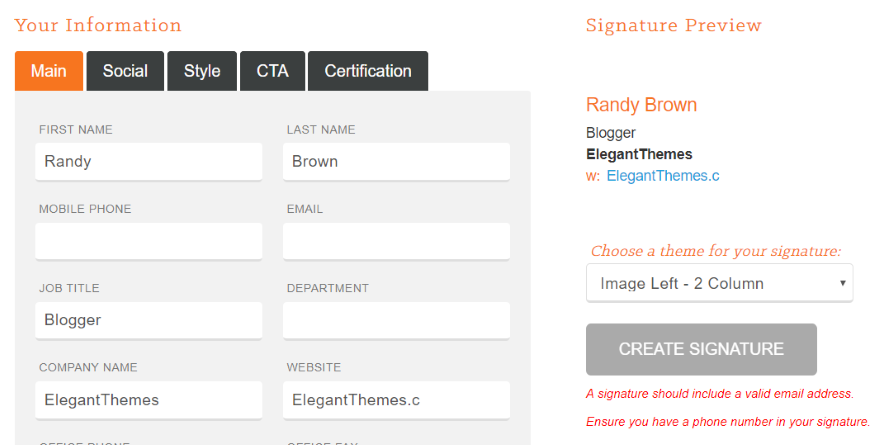Switch to the Main tab
880x445 pixels.
point(48,71)
